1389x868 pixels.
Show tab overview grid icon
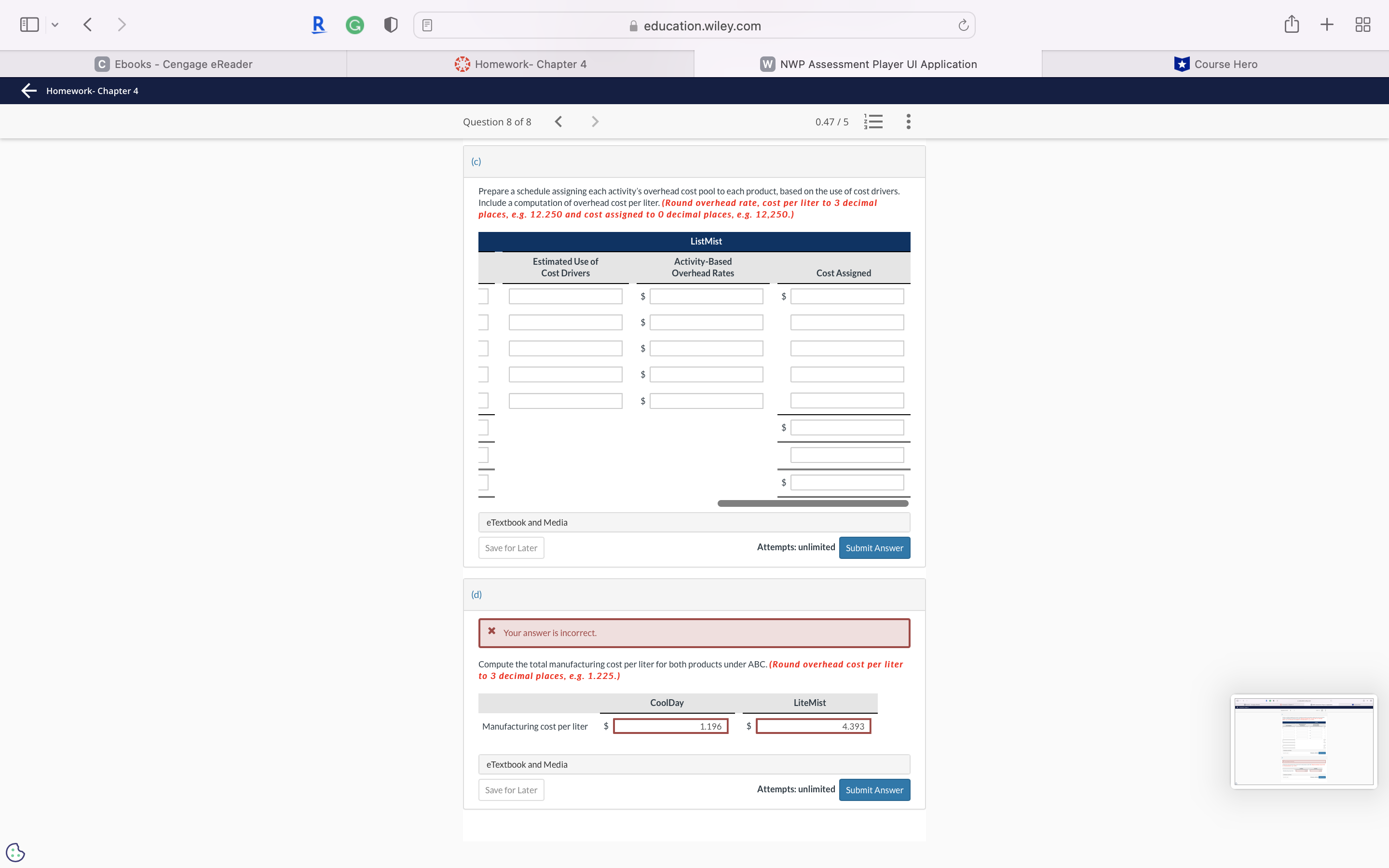1362,25
